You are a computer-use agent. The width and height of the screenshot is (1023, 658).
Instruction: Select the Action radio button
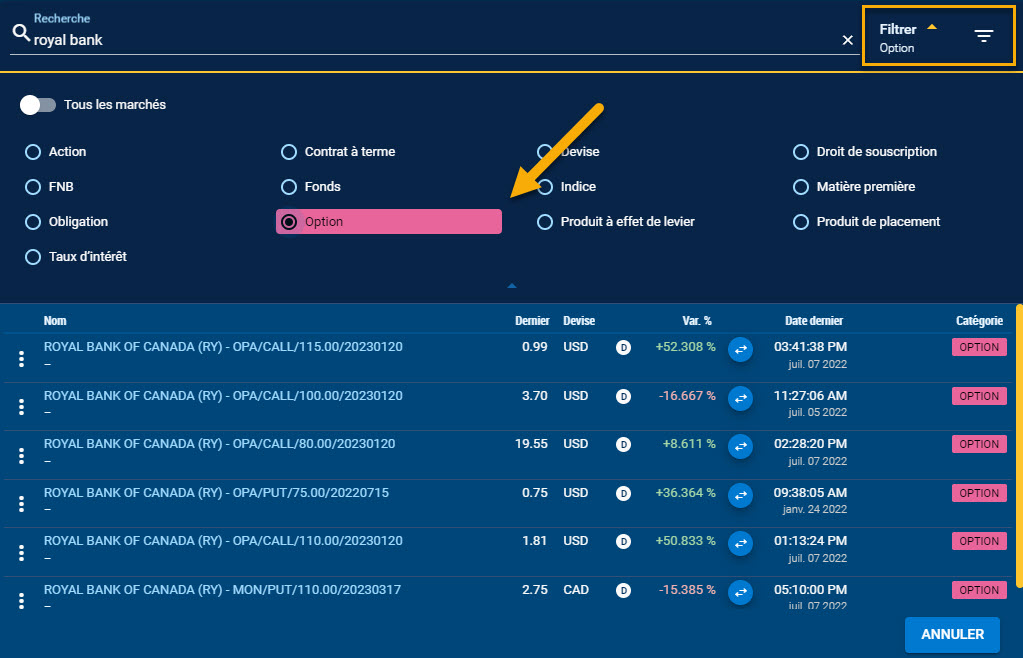pyautogui.click(x=32, y=152)
